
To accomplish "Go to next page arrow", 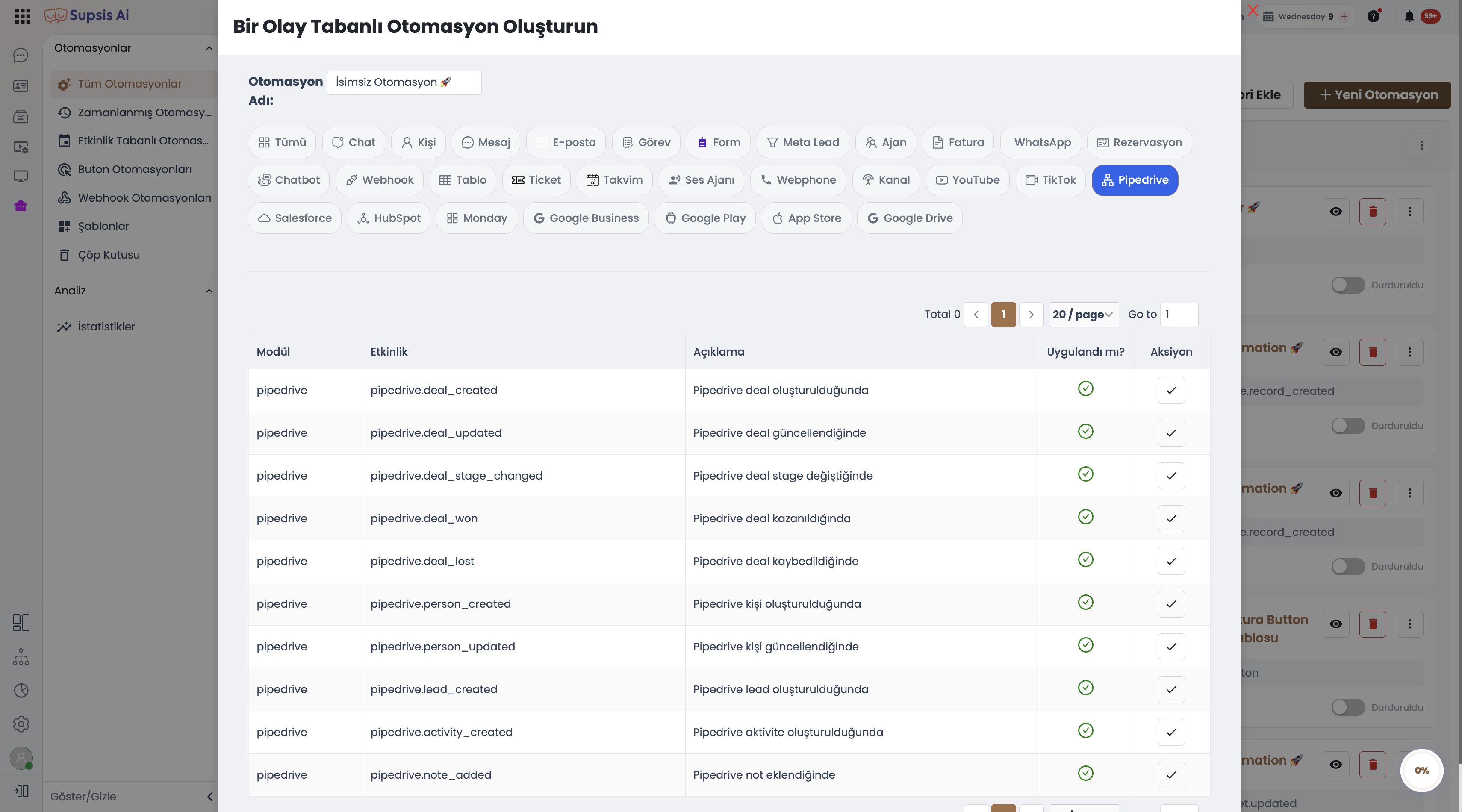I will point(1031,315).
